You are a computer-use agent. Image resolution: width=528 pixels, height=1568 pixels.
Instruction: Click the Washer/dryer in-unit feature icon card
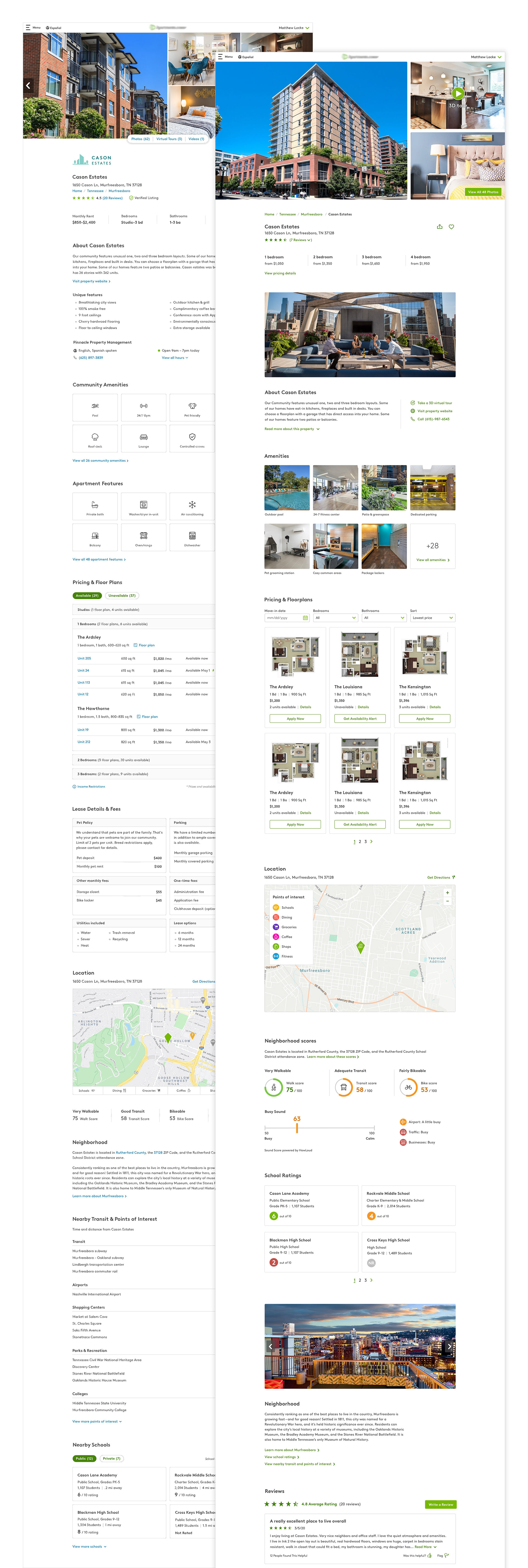pyautogui.click(x=144, y=506)
